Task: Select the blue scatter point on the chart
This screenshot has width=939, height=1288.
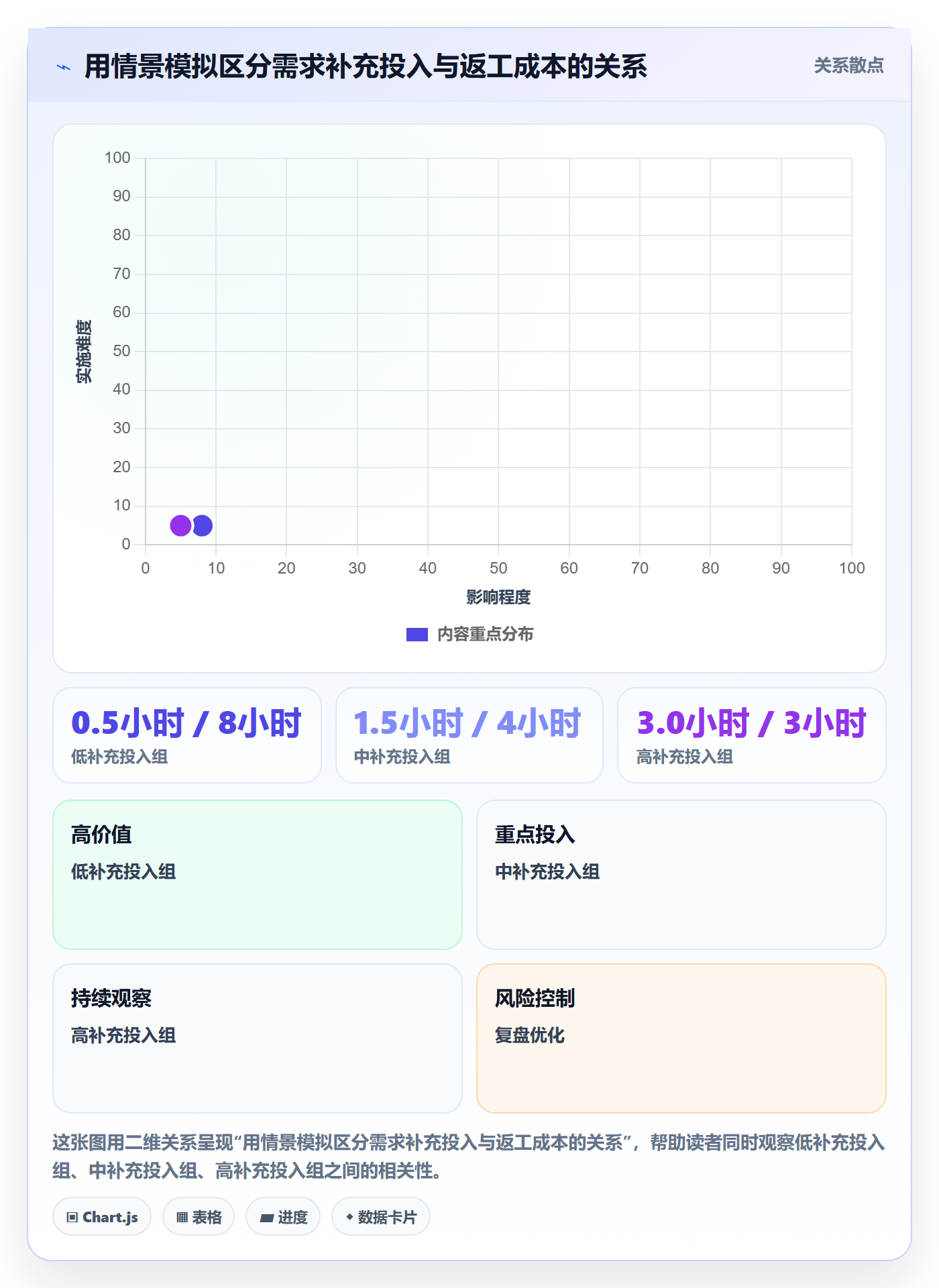Action: pyautogui.click(x=202, y=525)
